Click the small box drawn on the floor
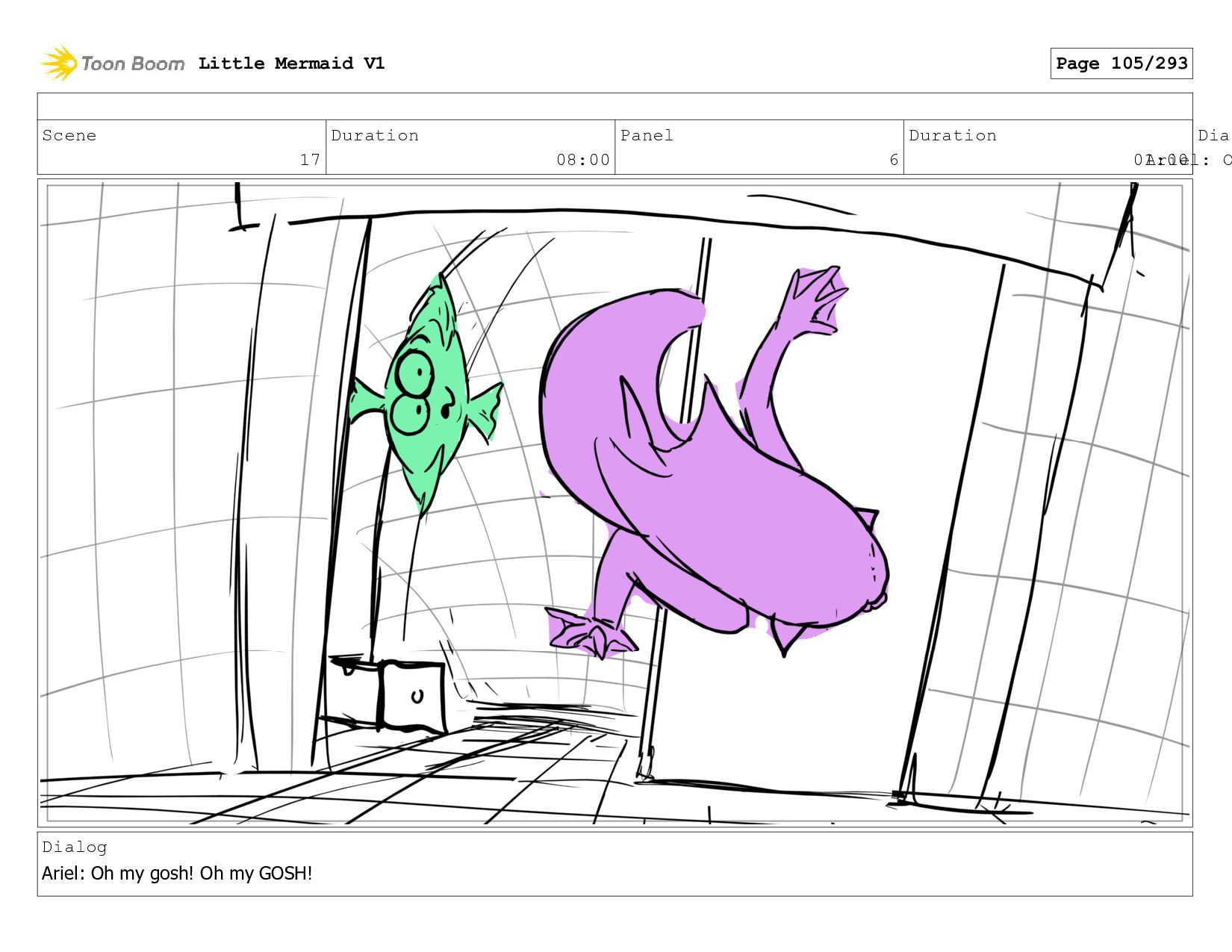Image resolution: width=1232 pixels, height=952 pixels. pyautogui.click(x=388, y=694)
